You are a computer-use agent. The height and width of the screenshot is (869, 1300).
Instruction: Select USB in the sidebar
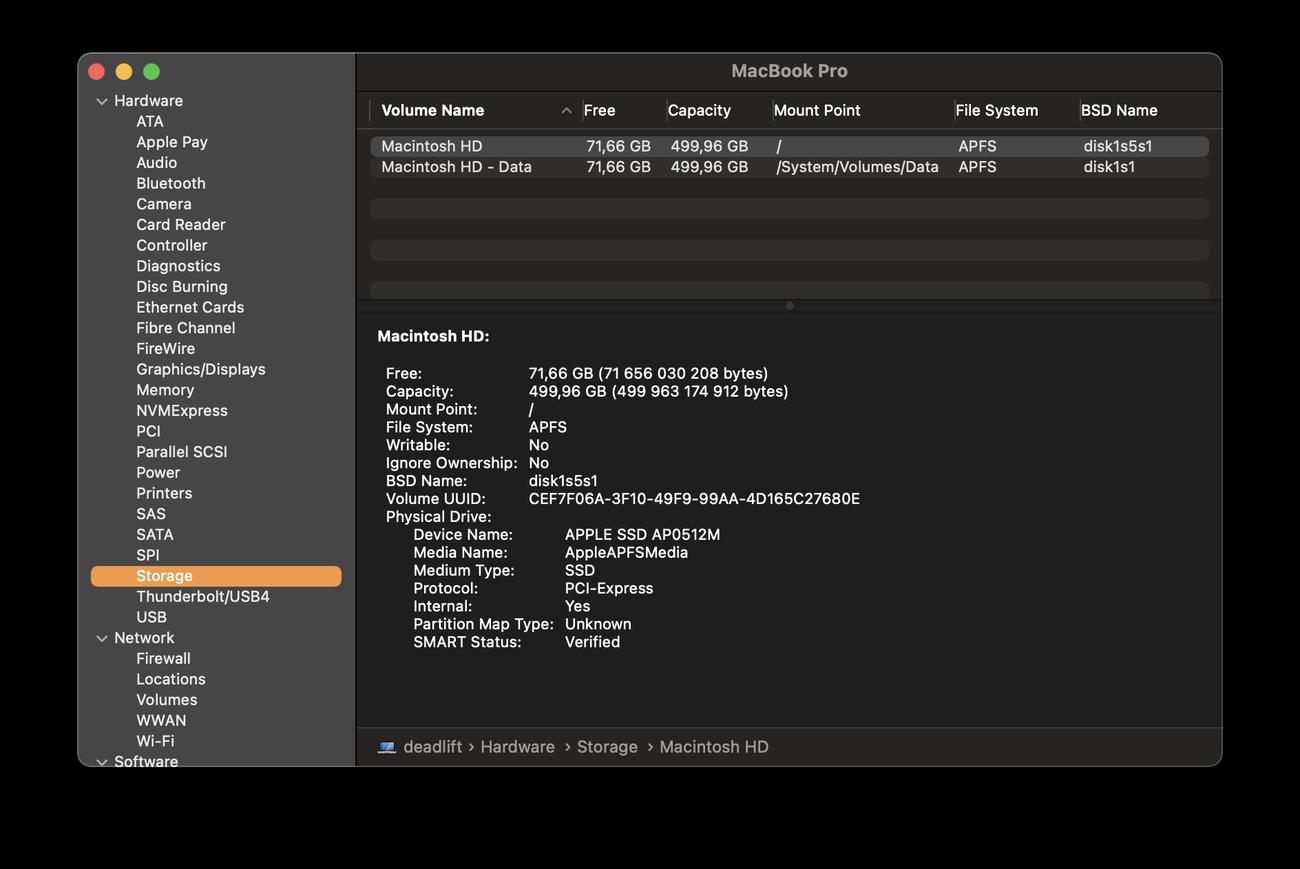coord(152,618)
